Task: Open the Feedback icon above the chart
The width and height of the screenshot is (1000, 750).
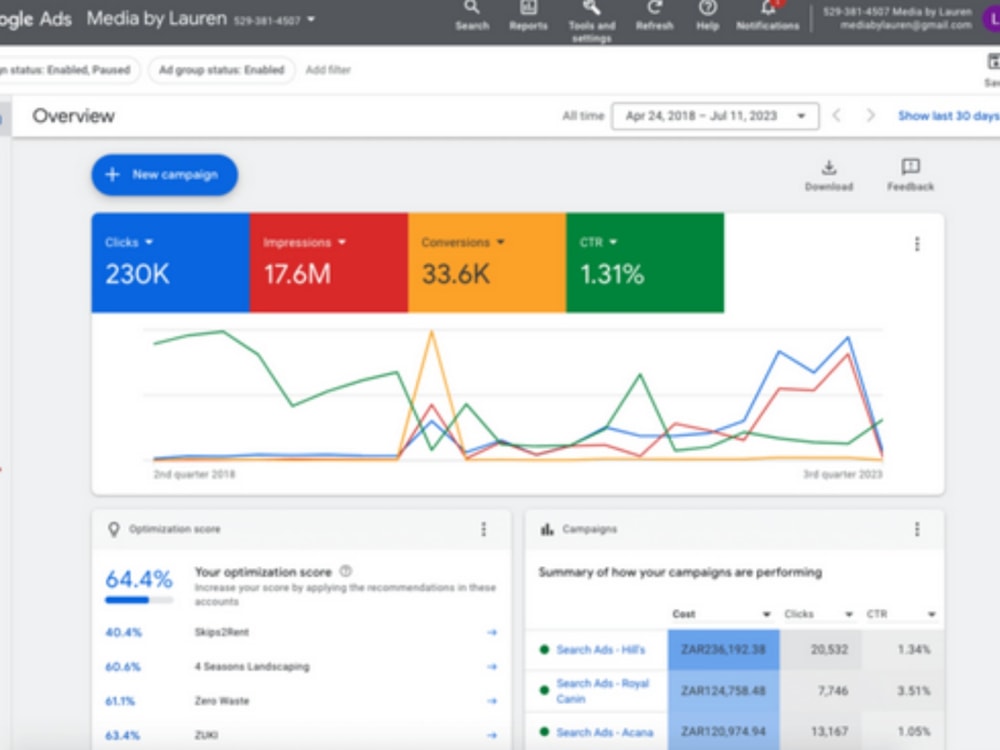Action: (x=910, y=175)
